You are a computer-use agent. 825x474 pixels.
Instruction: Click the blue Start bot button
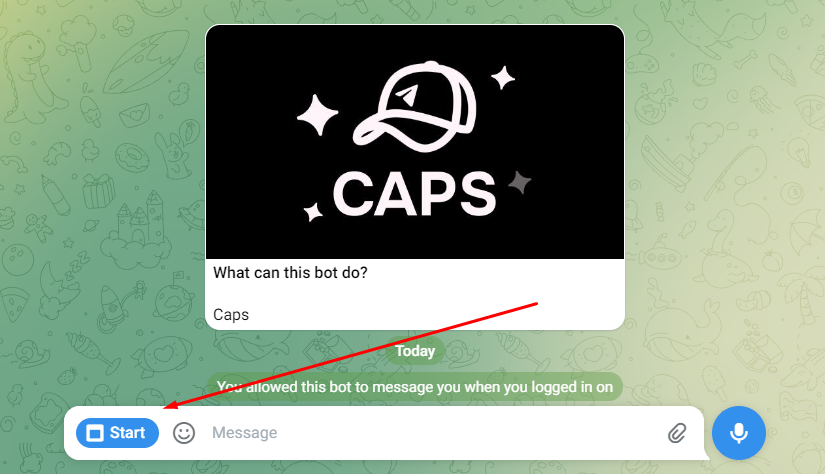tap(117, 433)
